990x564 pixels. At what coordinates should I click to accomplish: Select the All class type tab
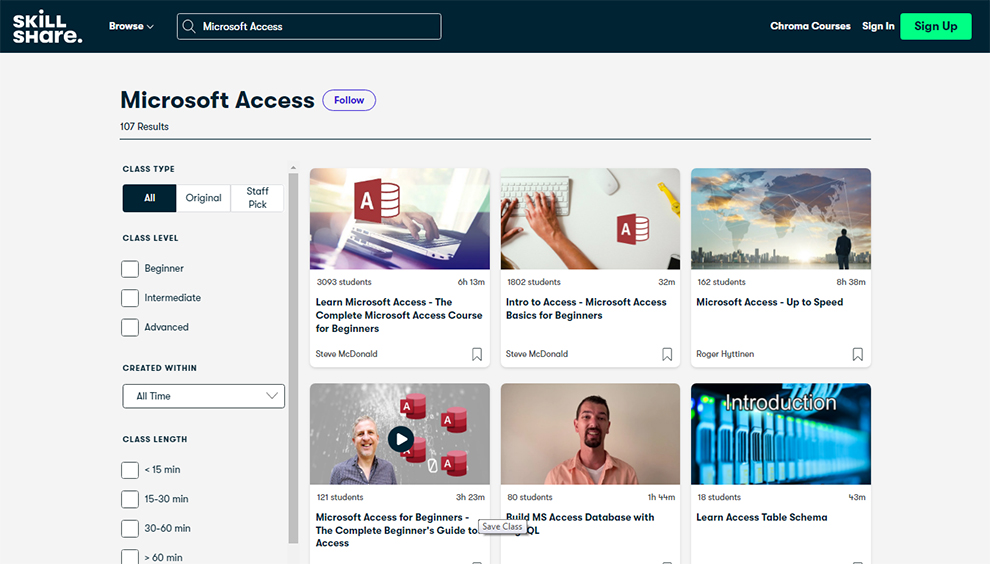[150, 198]
